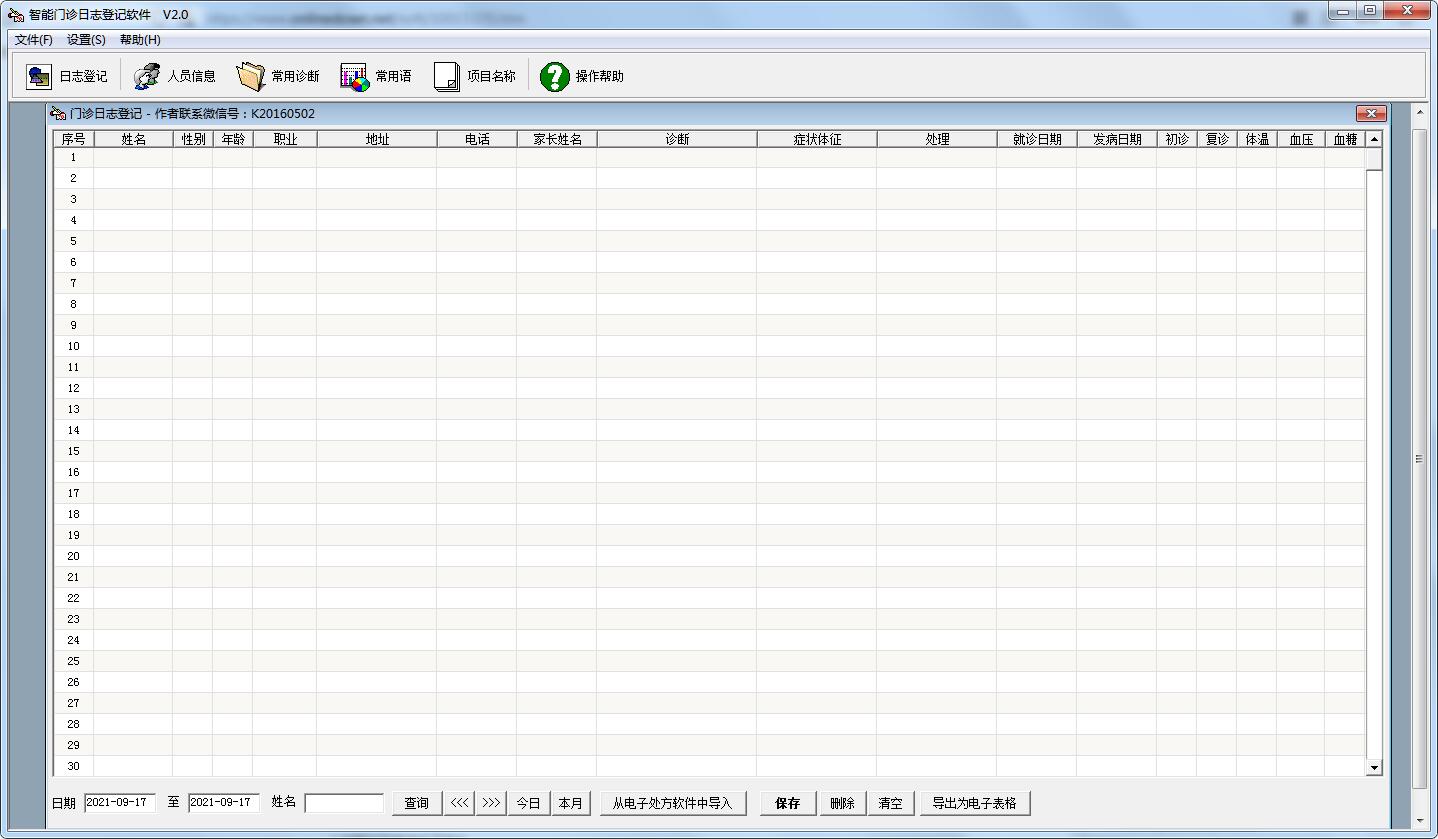Select row number 5

click(74, 241)
